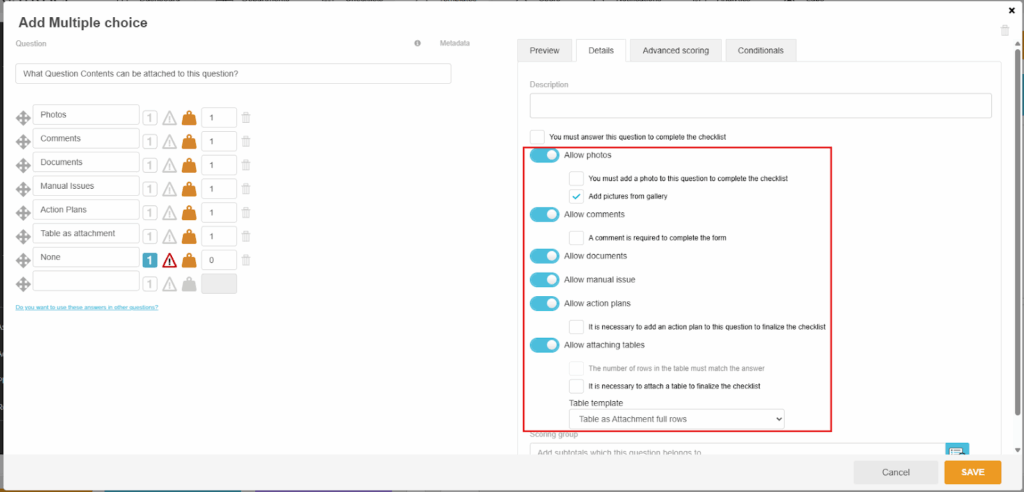Switch to the Advanced scoring tab
Screen dimensions: 1024x492
pyautogui.click(x=675, y=51)
